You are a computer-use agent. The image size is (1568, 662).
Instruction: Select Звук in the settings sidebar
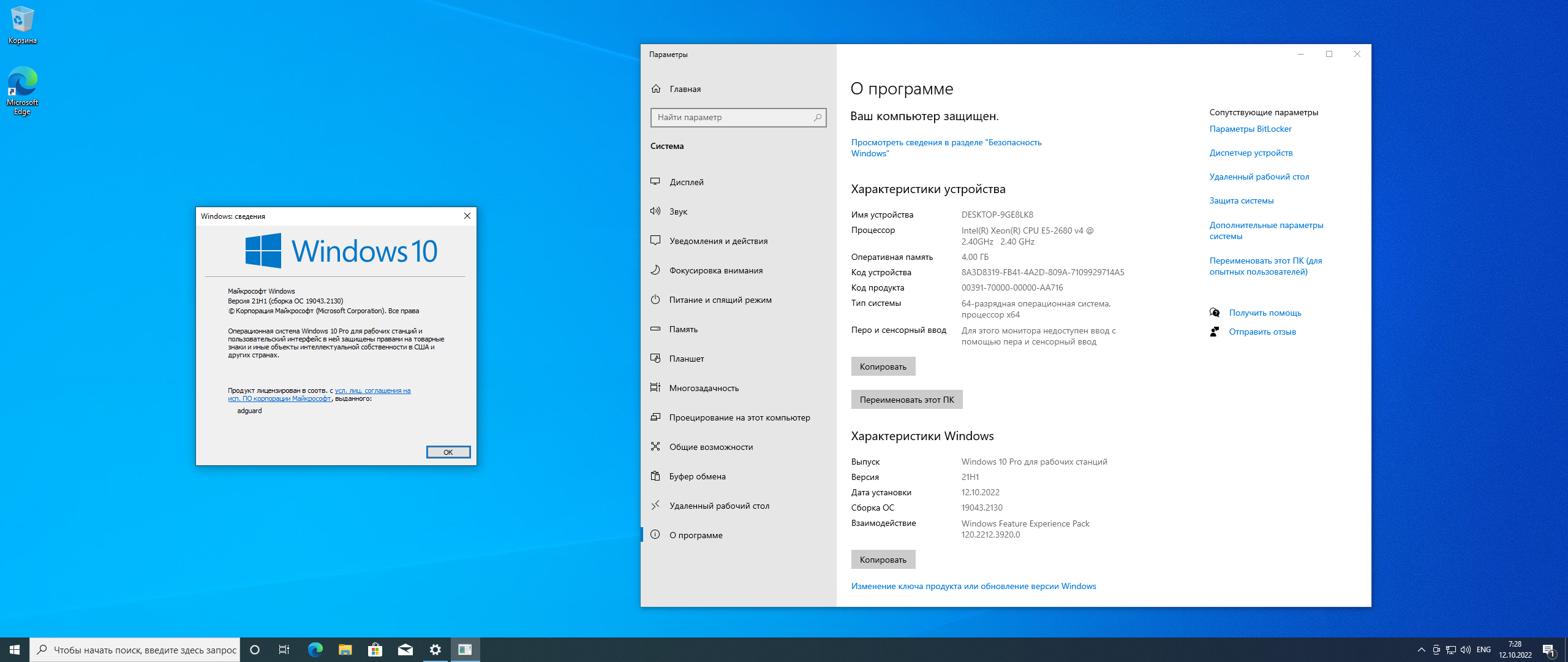pos(738,211)
